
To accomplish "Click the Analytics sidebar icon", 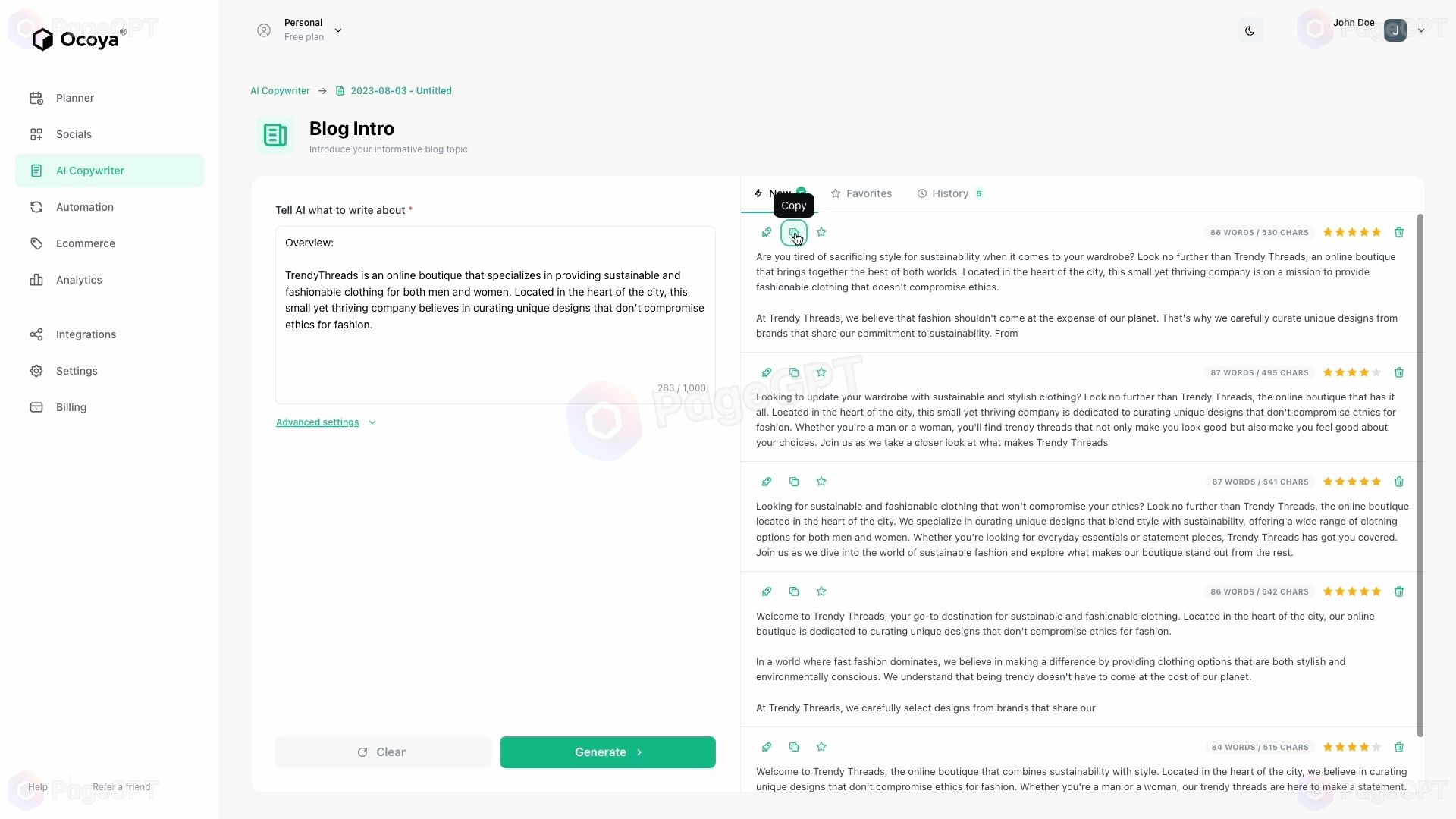I will (x=36, y=280).
